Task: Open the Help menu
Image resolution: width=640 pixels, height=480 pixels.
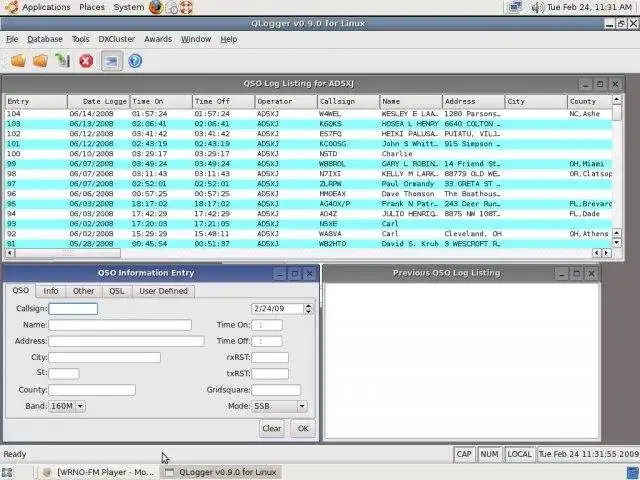Action: pos(229,39)
